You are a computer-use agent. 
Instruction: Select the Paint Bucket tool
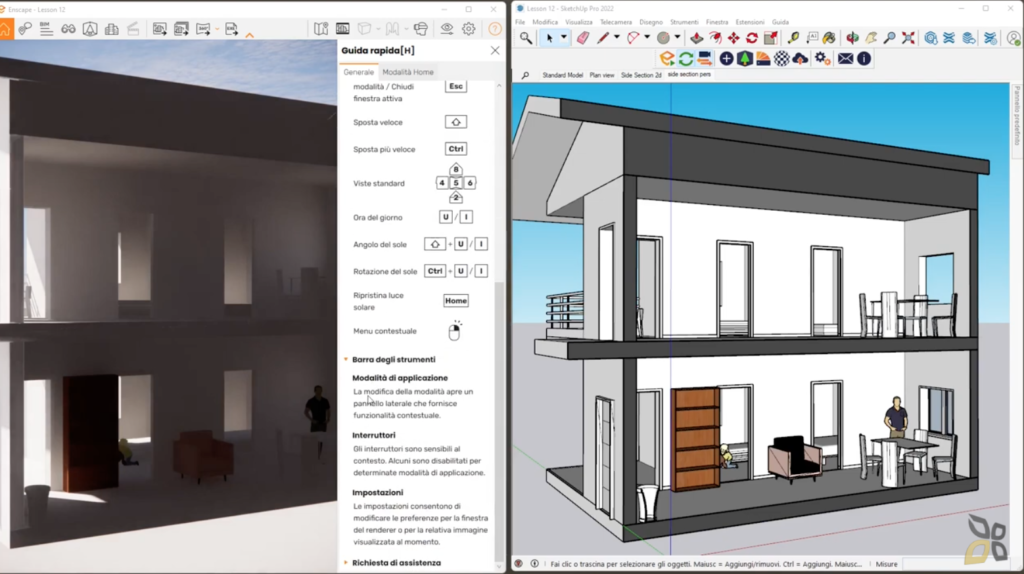(829, 38)
